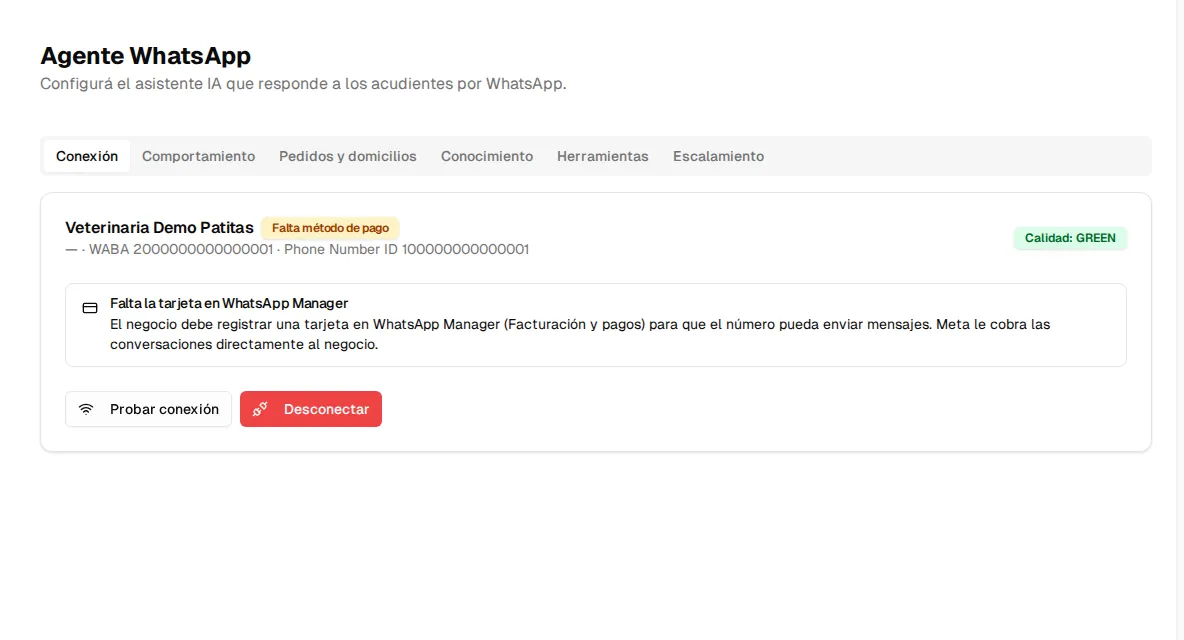
Task: Select the Conocimiento tab
Action: [x=487, y=156]
